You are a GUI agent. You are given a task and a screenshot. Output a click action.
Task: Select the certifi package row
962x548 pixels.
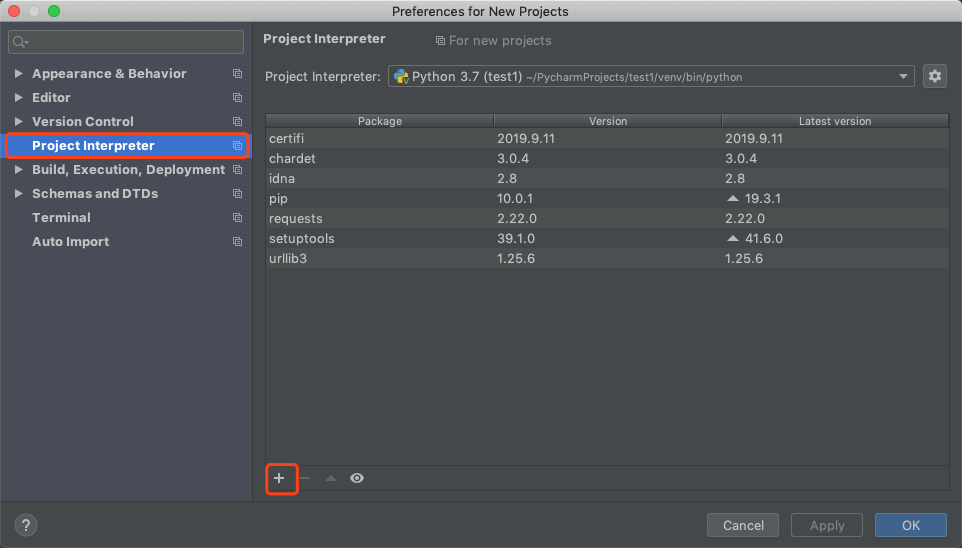pyautogui.click(x=607, y=139)
